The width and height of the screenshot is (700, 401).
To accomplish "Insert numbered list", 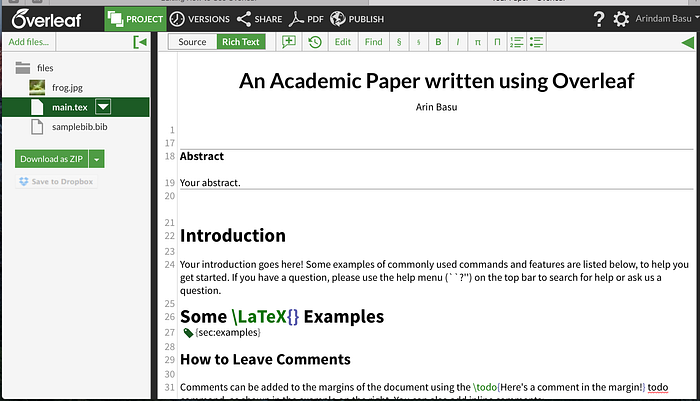I will click(517, 42).
